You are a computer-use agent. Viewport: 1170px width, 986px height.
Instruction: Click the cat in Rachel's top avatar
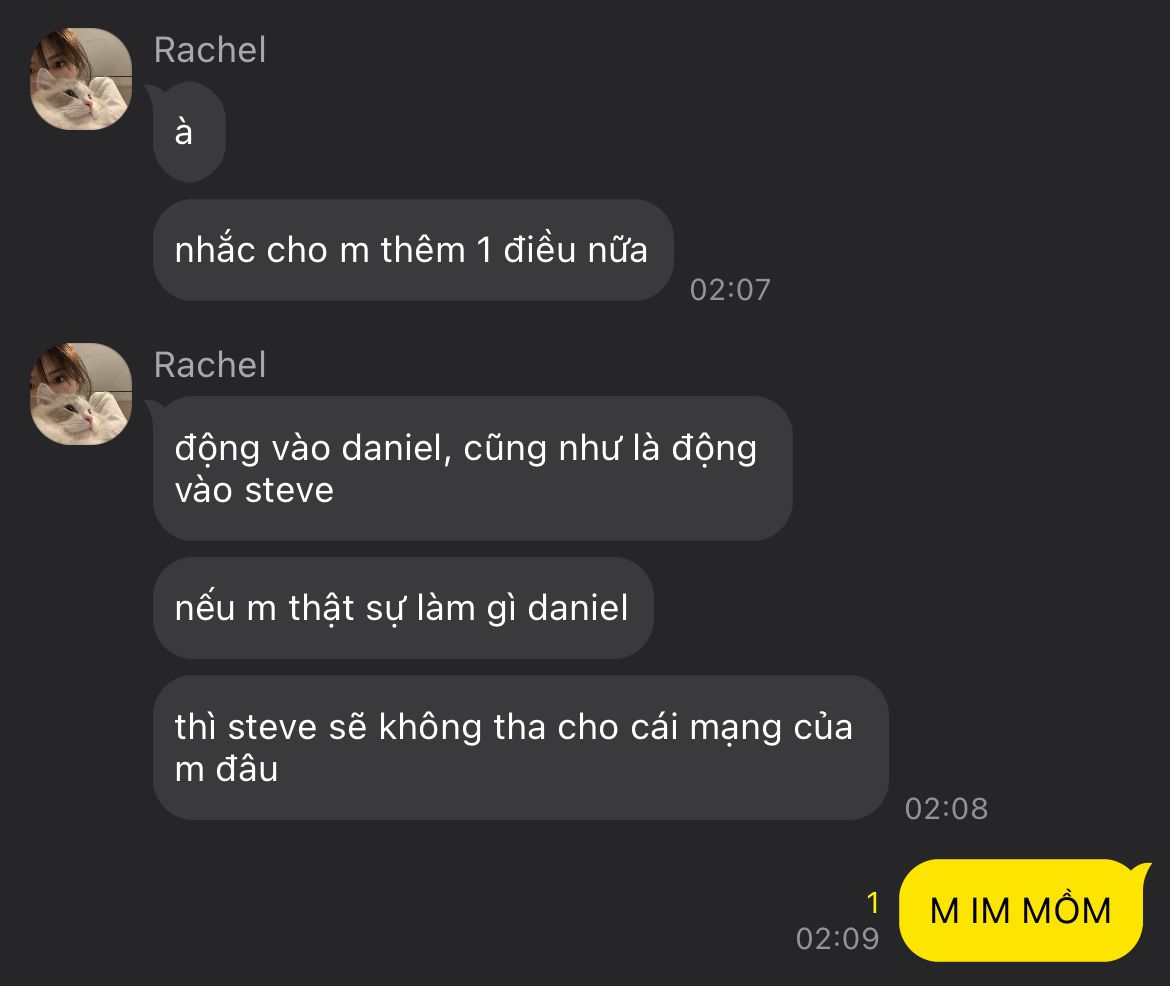75,101
